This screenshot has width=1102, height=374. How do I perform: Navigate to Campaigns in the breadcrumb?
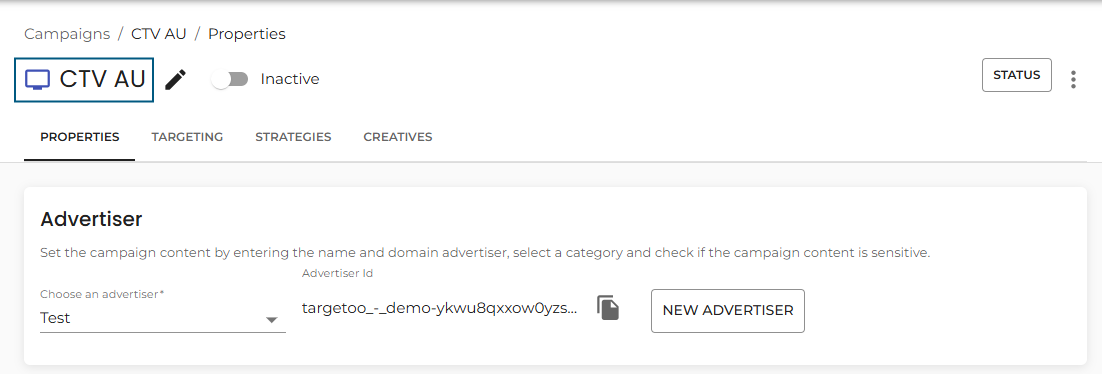point(67,34)
